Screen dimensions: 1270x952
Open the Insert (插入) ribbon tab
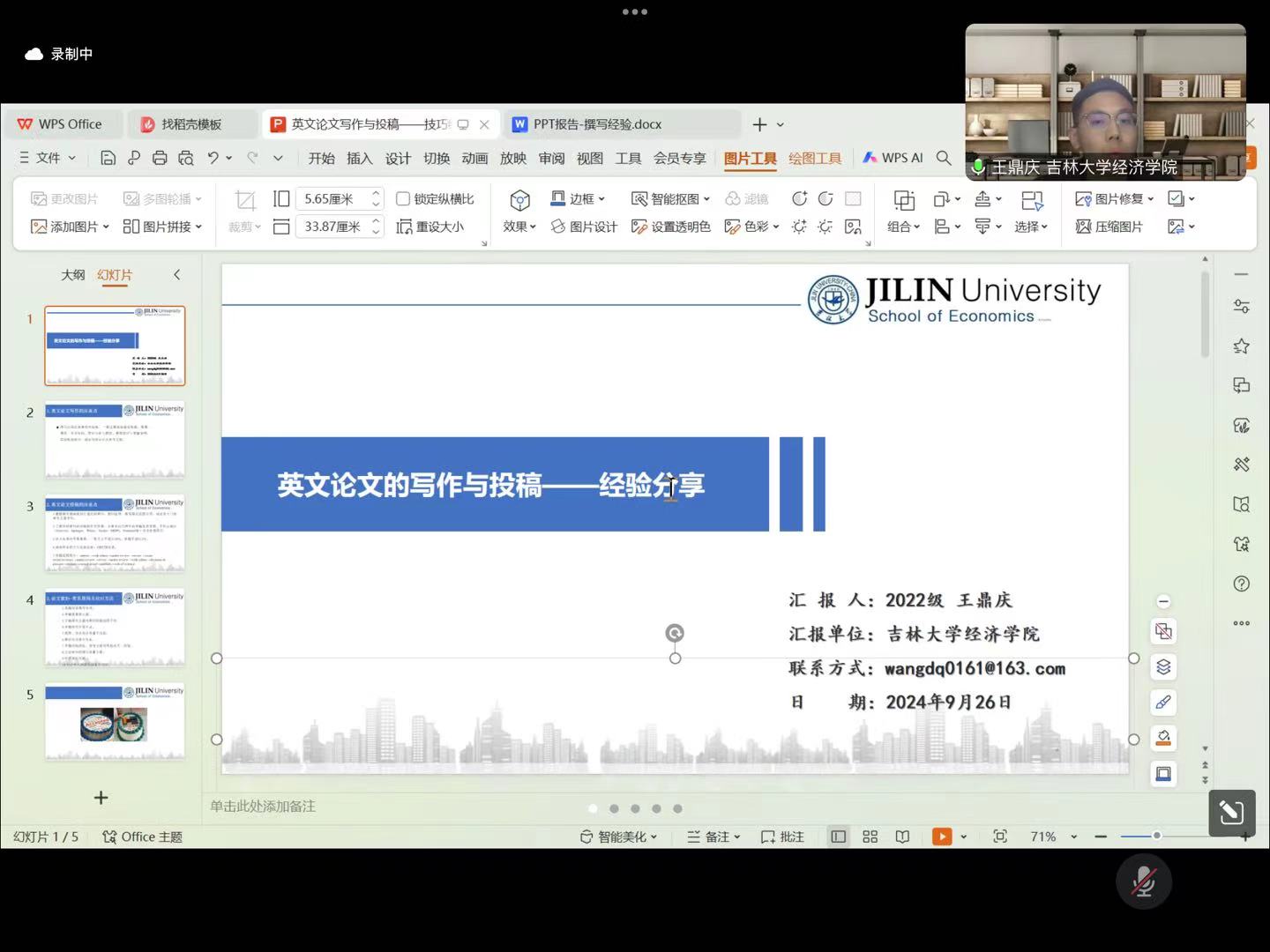point(359,159)
